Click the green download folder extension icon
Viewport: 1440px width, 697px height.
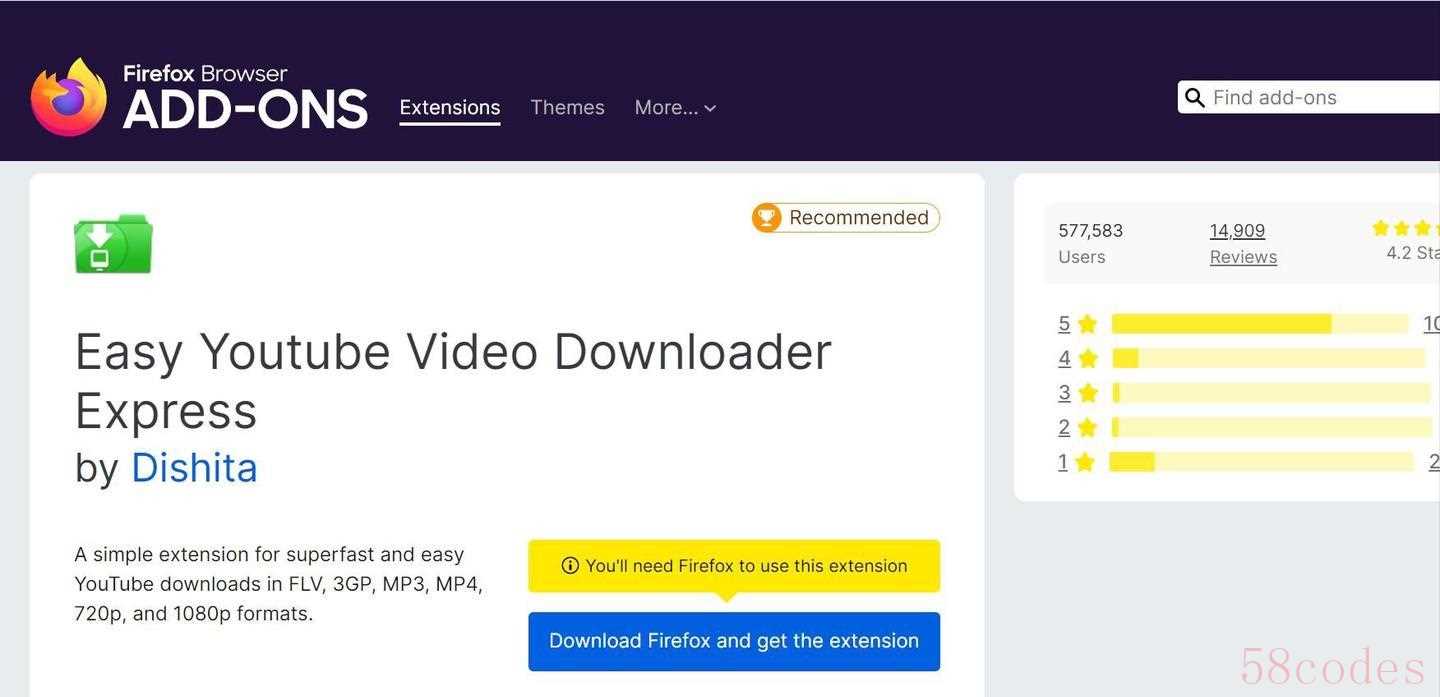(x=113, y=243)
